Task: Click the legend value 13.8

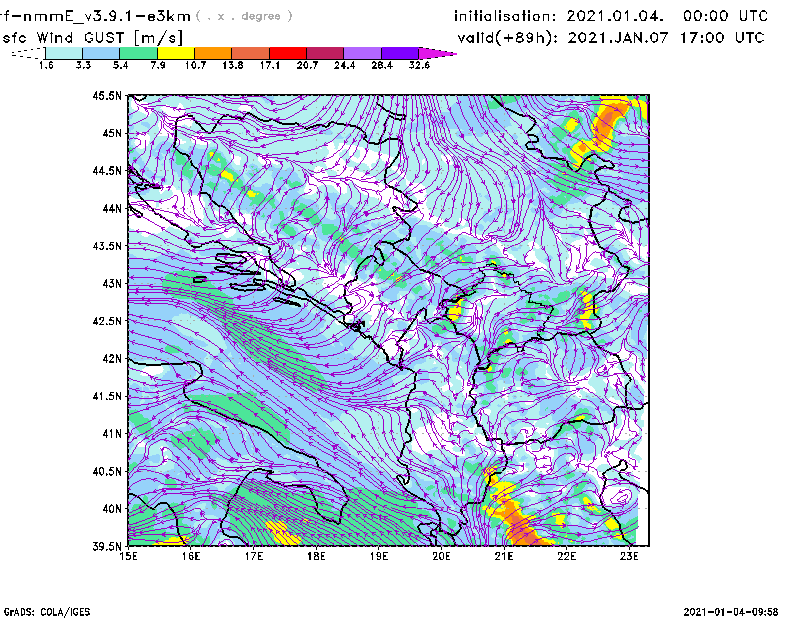Action: [233, 65]
